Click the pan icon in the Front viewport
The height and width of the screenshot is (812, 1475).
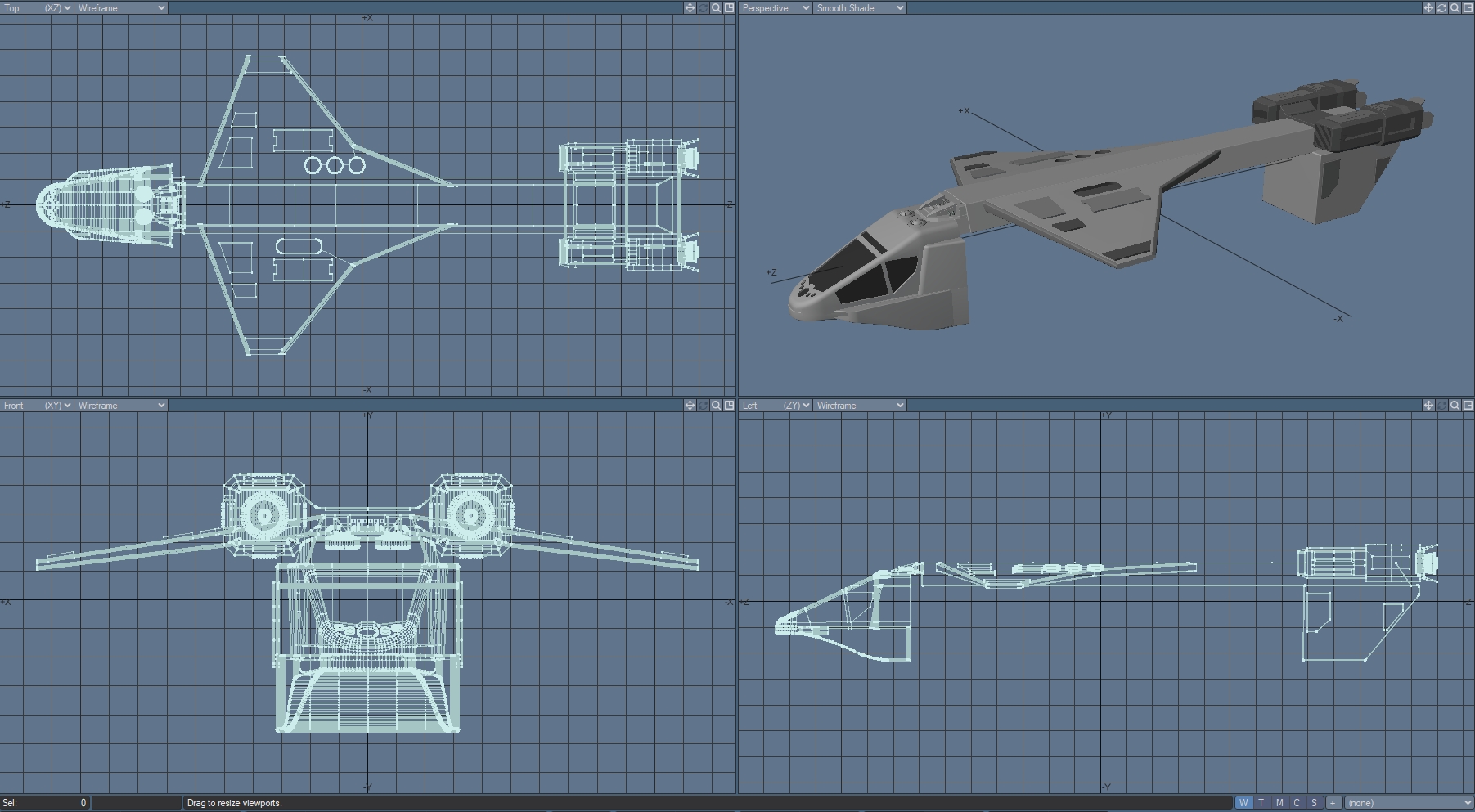[690, 406]
